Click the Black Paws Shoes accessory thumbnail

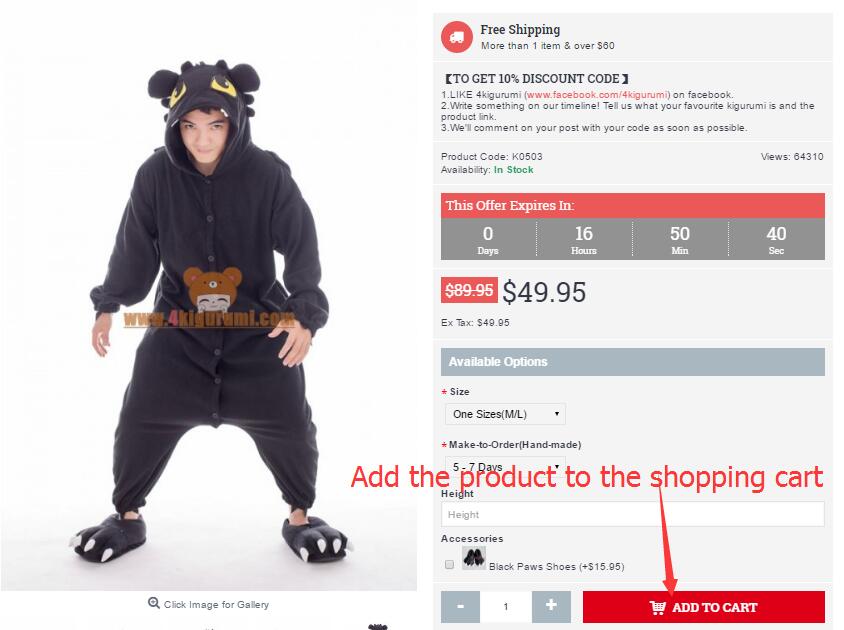coord(474,558)
